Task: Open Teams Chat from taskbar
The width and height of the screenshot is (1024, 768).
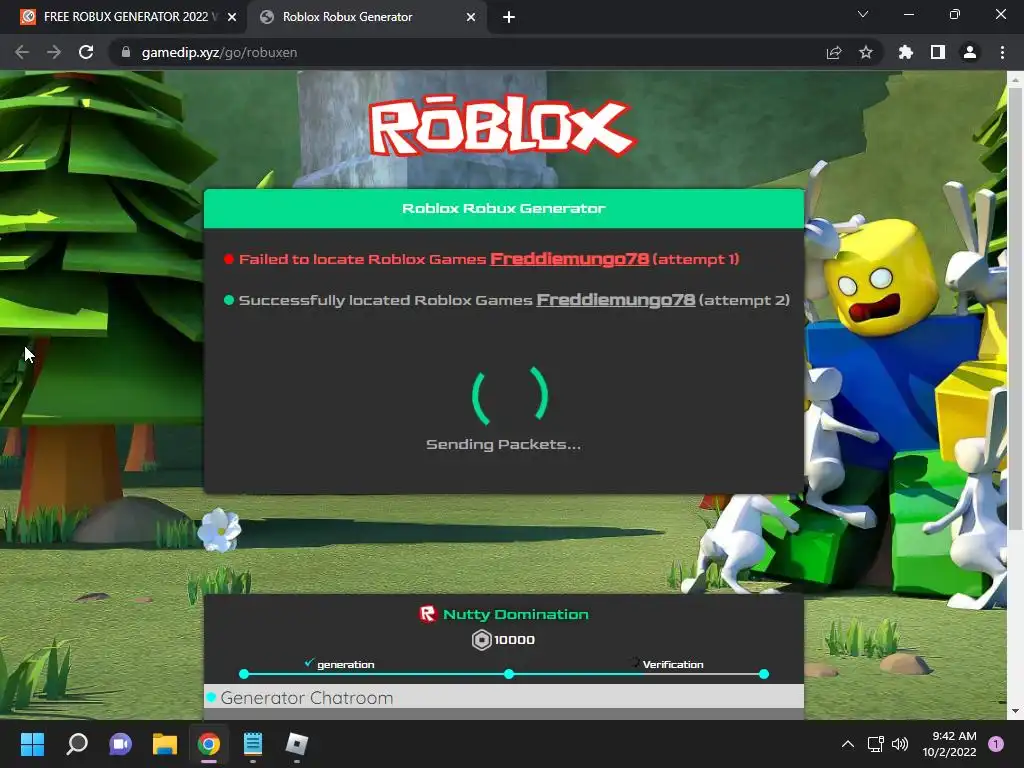Action: click(x=120, y=744)
